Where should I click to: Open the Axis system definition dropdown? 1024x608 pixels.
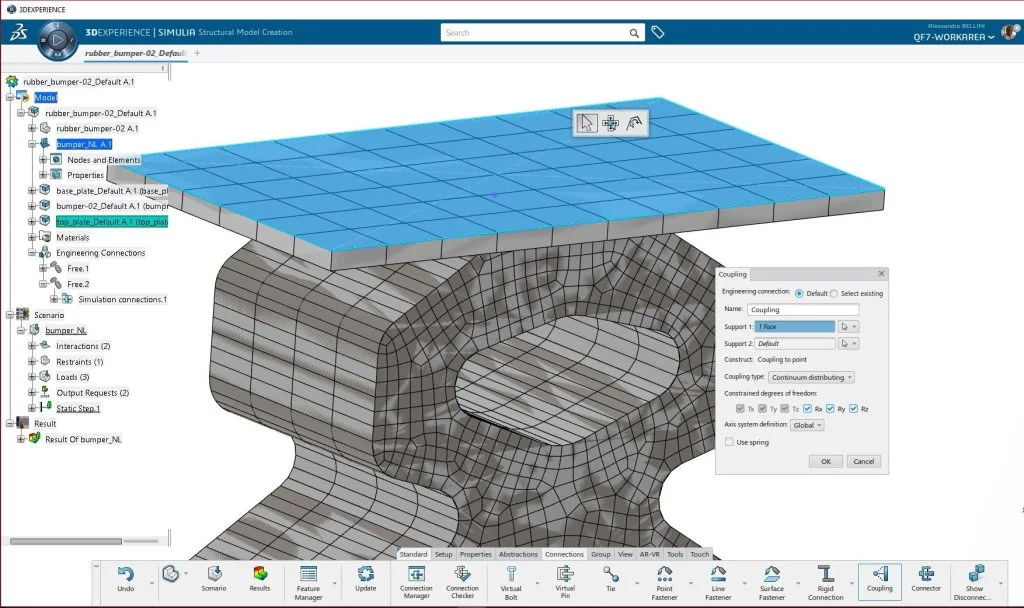coord(806,425)
